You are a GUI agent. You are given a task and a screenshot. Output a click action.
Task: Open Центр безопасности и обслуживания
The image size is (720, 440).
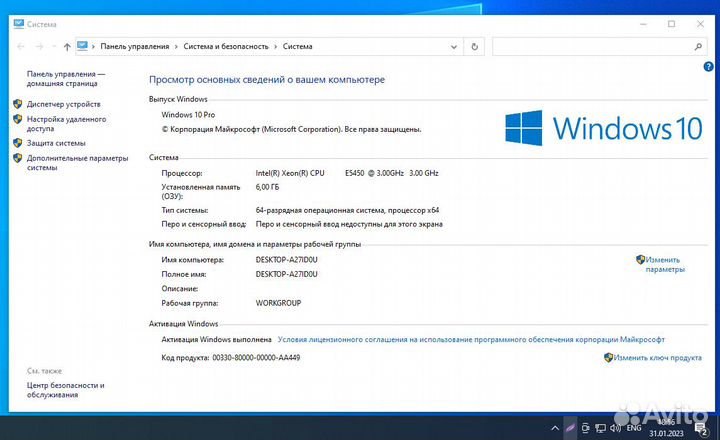coord(65,390)
